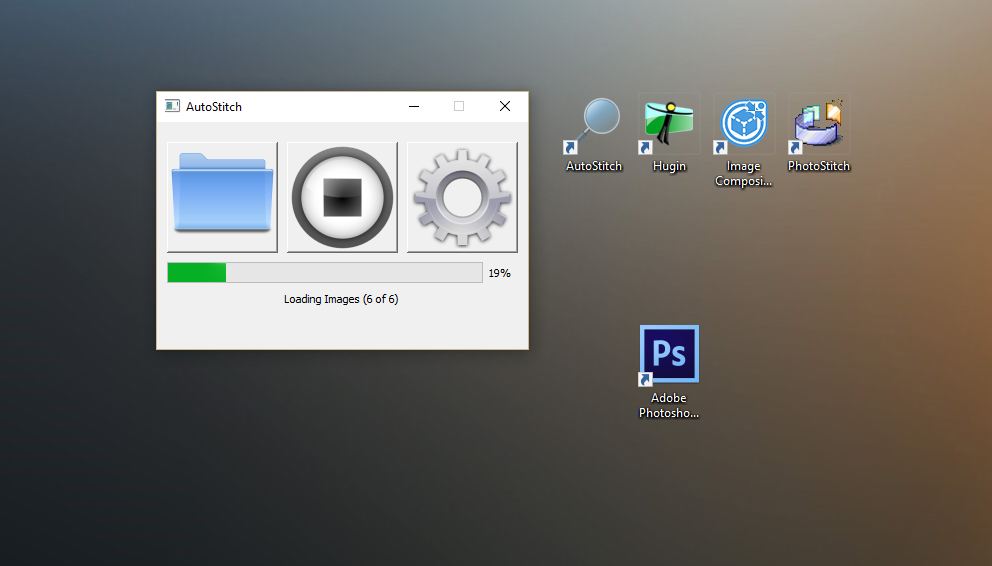Select the Hugin desktop shortcut icon
This screenshot has width=992, height=566.
[669, 125]
